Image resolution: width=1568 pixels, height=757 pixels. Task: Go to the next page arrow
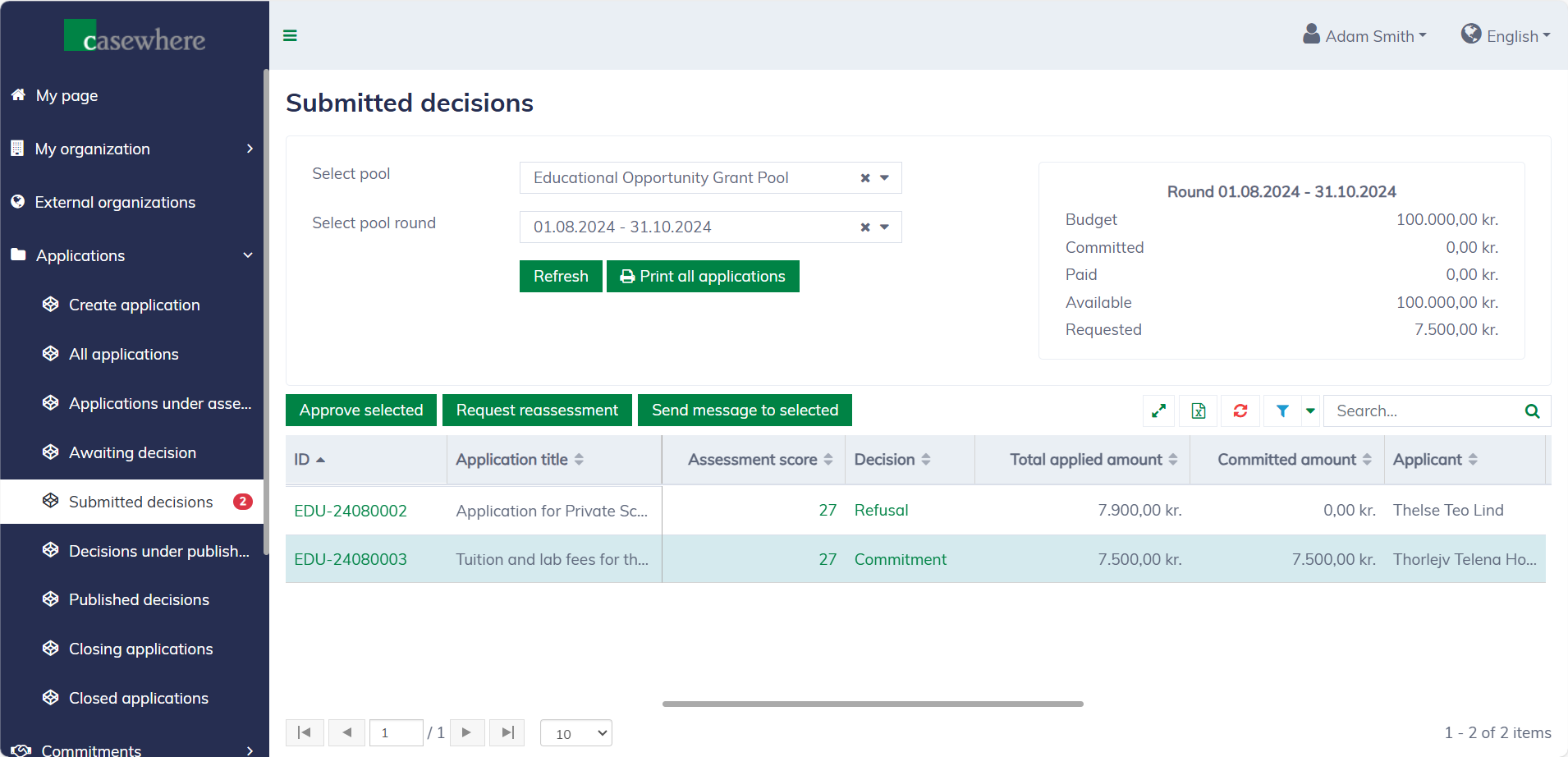coord(466,732)
